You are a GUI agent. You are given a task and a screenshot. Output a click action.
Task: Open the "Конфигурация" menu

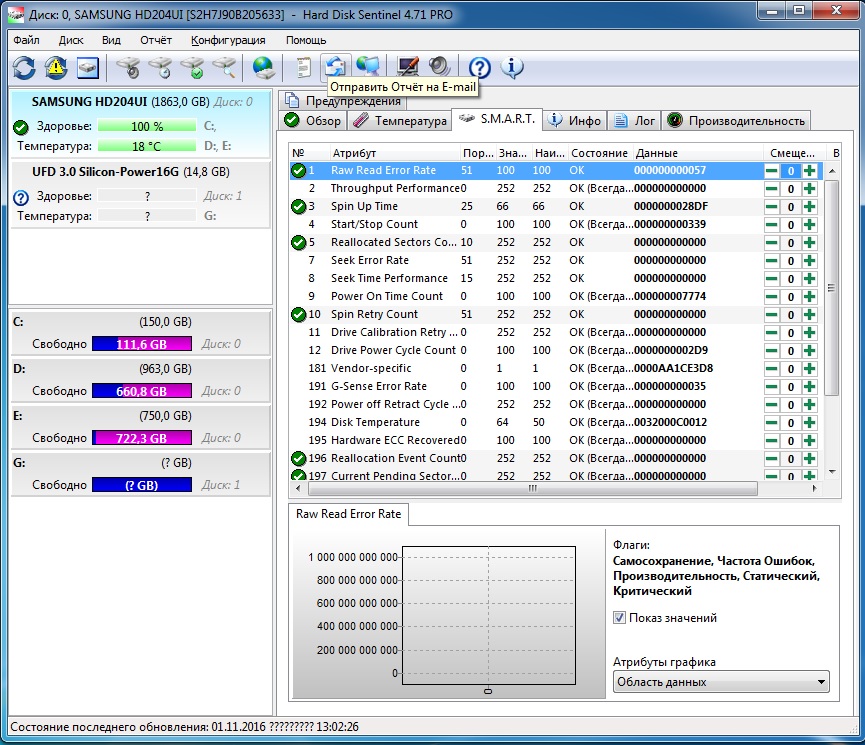(x=228, y=40)
